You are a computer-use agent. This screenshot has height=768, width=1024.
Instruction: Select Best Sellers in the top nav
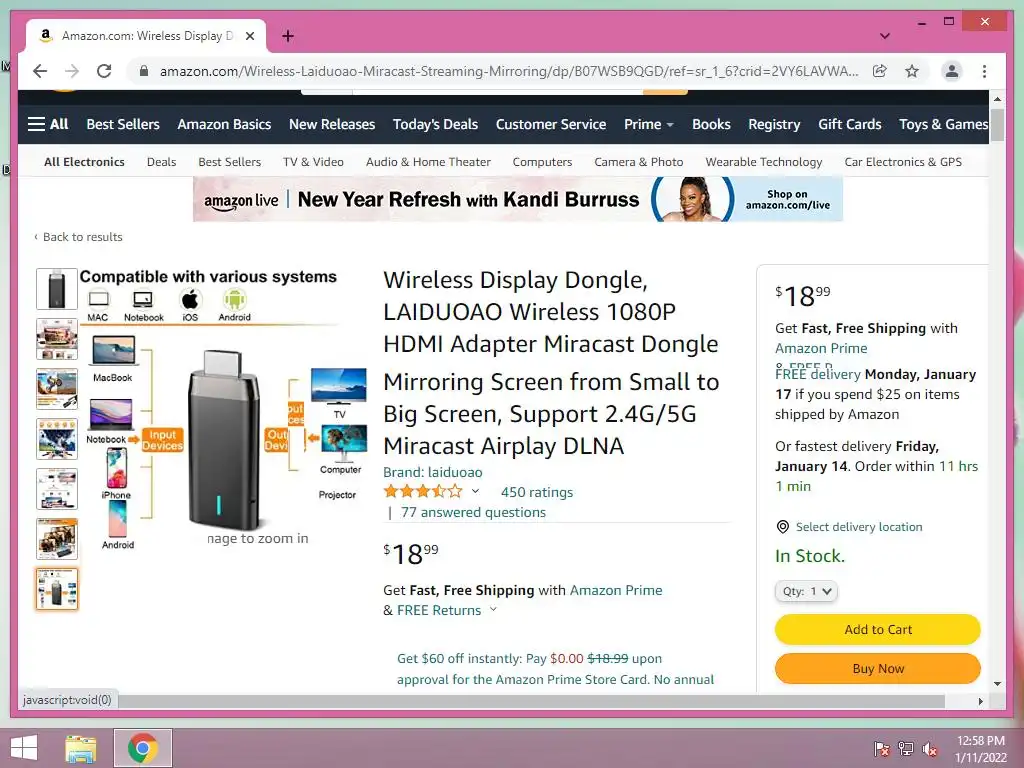[x=123, y=124]
